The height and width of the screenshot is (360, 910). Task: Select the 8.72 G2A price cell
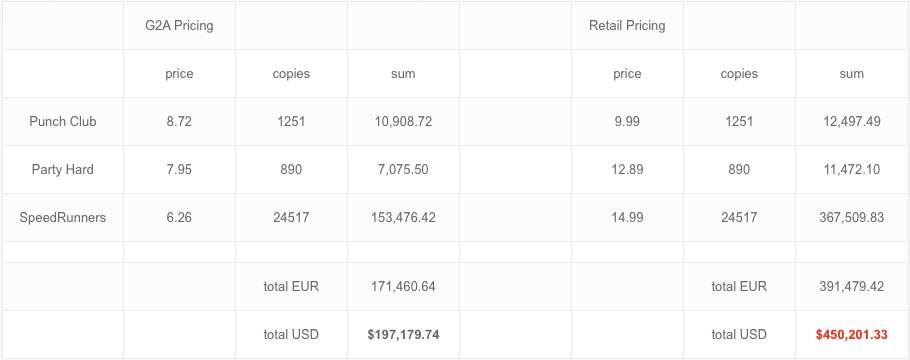179,121
